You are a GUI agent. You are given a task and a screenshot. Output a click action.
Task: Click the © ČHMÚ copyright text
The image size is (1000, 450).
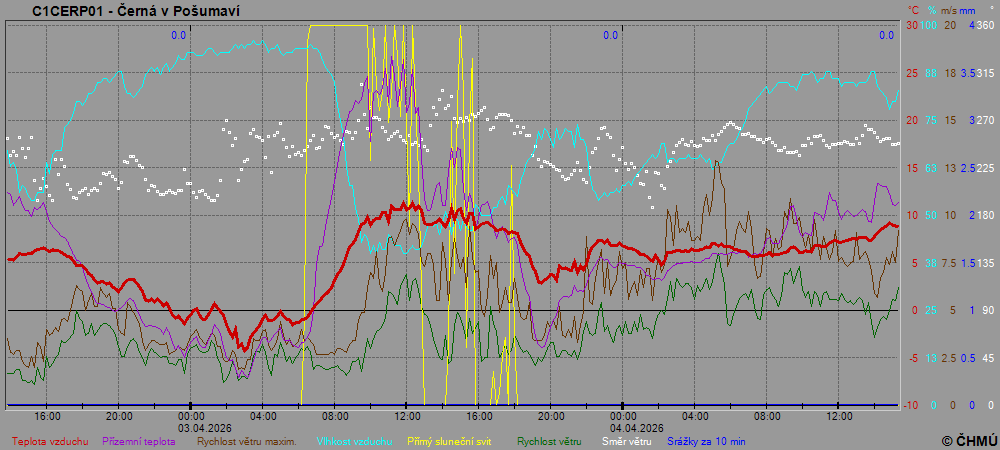969,440
